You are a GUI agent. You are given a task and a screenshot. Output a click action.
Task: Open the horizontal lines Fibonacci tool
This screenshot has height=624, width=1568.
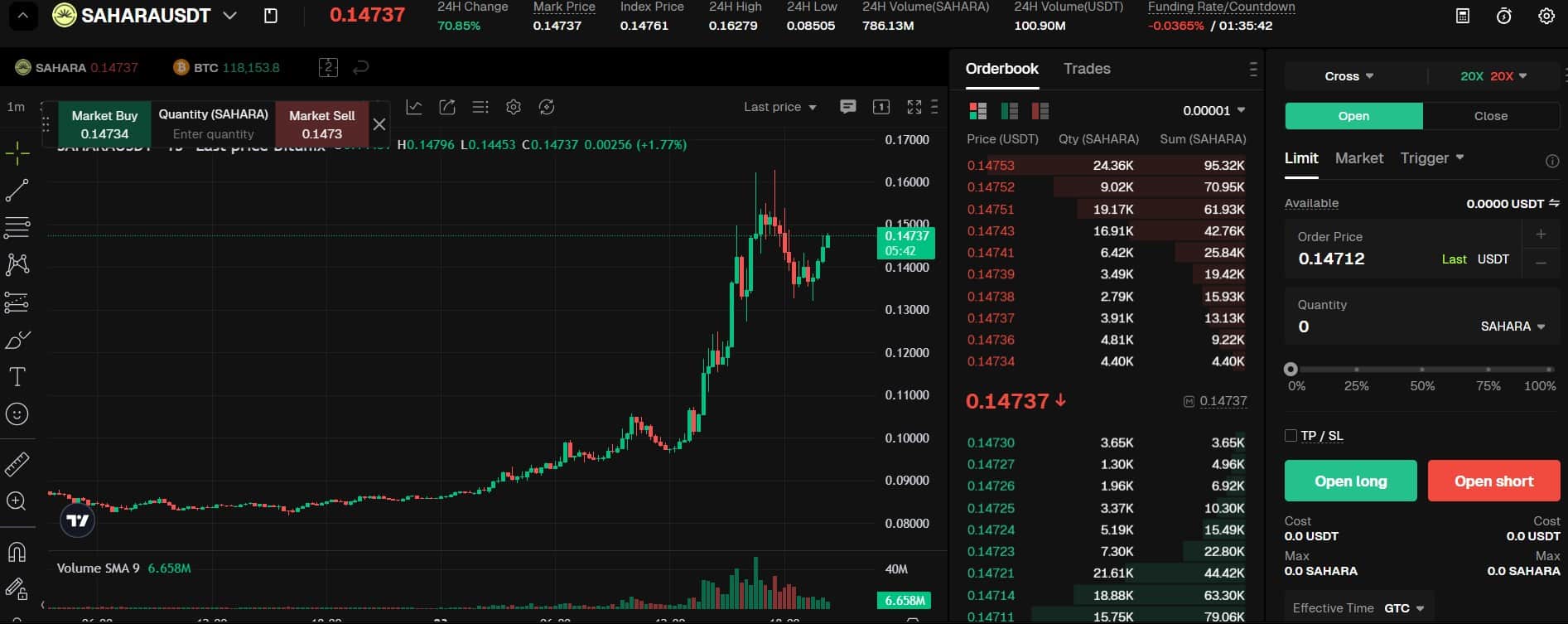(17, 227)
